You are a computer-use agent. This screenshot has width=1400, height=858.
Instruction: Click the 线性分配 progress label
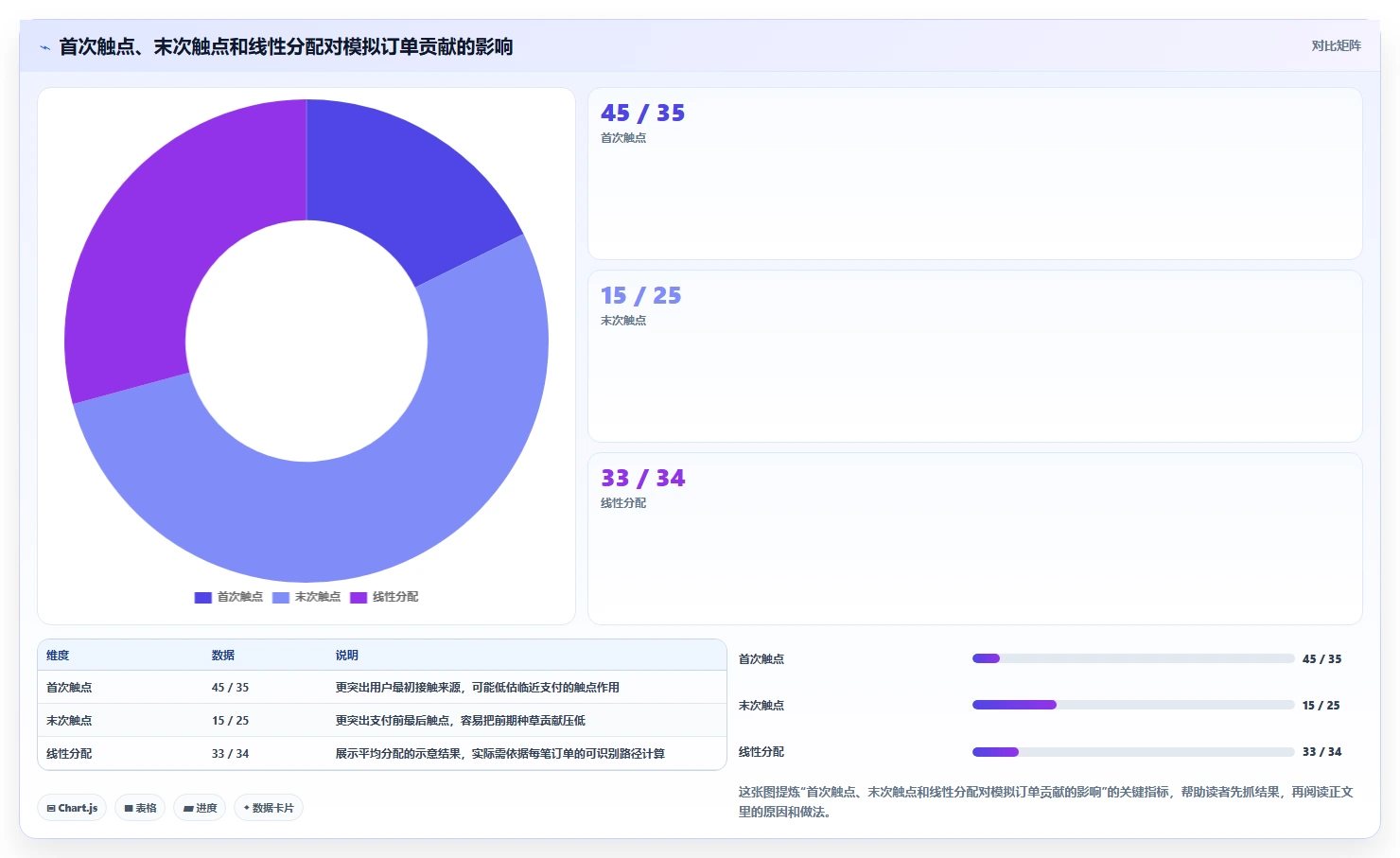tap(761, 752)
